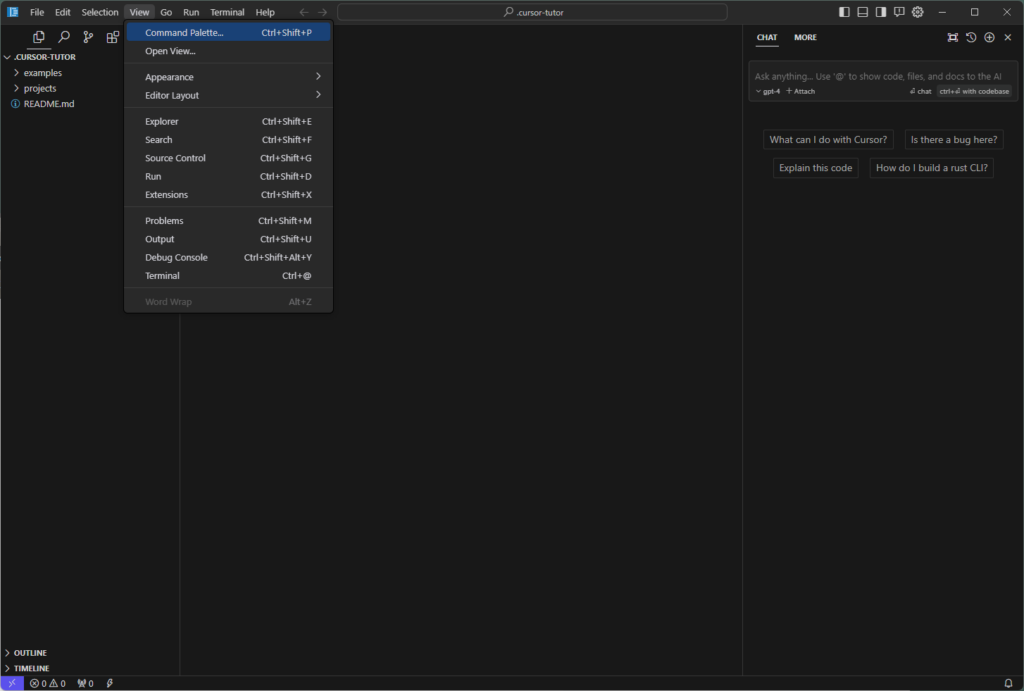Image resolution: width=1024 pixels, height=691 pixels.
Task: Choose Problems from the View menu
Action: pos(229,220)
